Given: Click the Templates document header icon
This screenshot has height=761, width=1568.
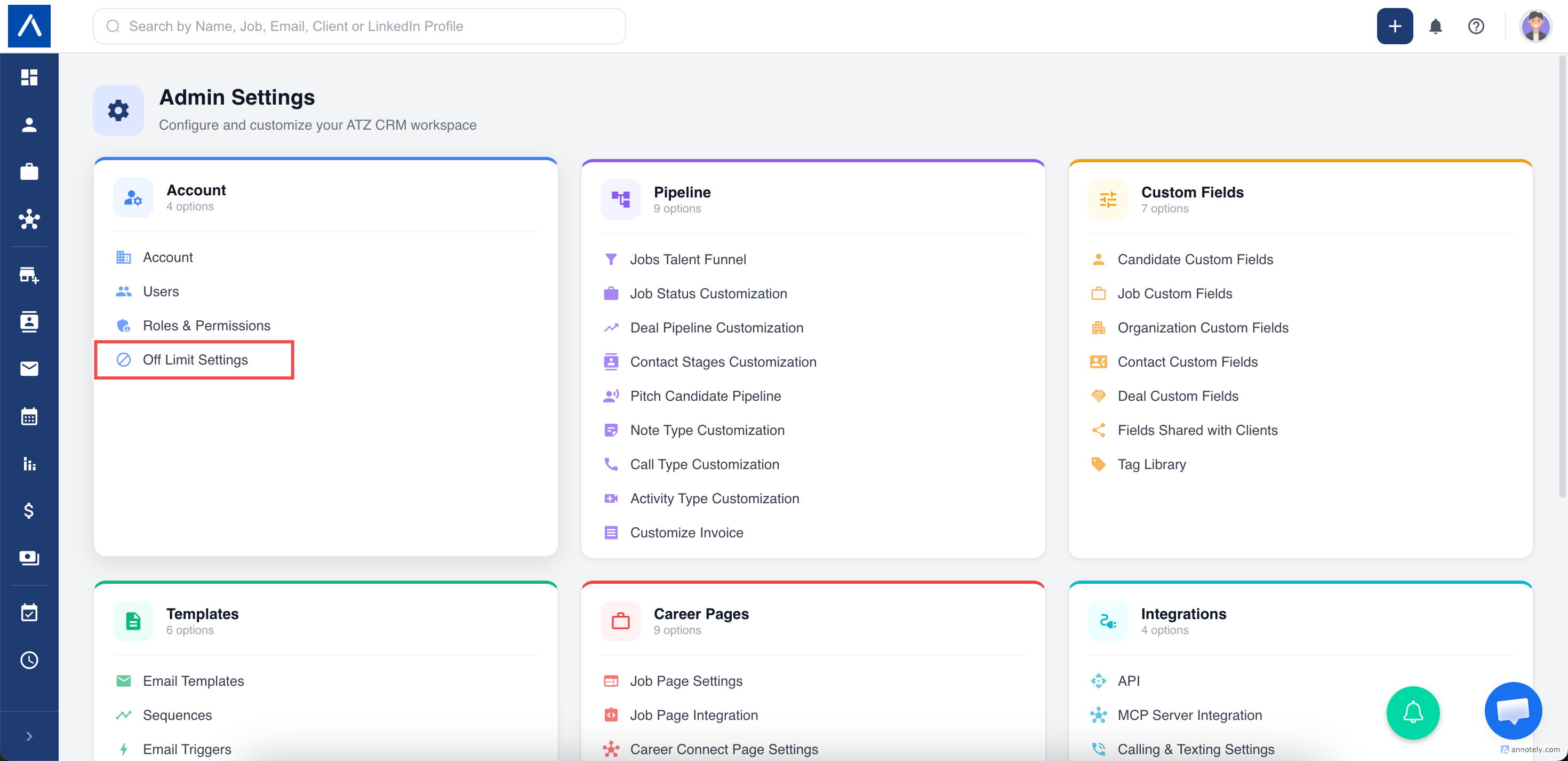Looking at the screenshot, I should coord(133,622).
